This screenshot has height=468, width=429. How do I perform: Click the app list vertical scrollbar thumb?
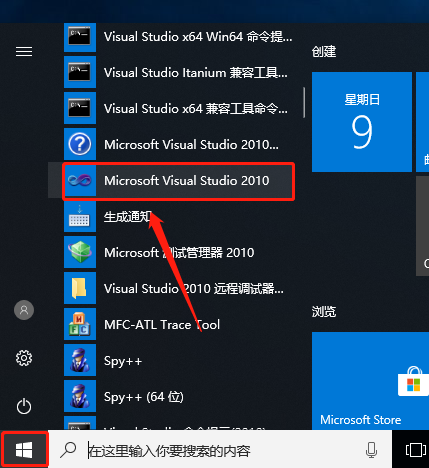pyautogui.click(x=304, y=103)
